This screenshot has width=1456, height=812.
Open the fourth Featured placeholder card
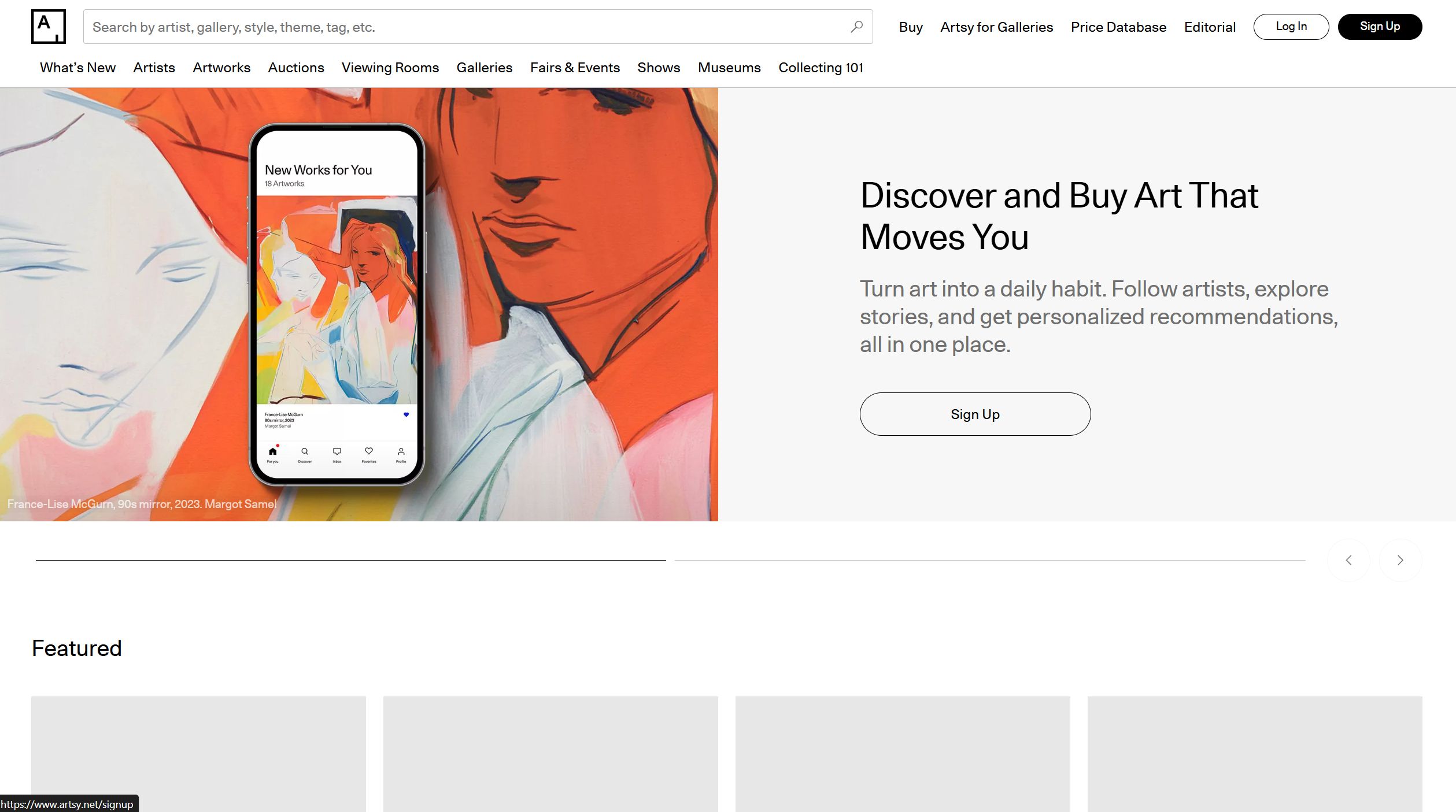coord(1255,754)
